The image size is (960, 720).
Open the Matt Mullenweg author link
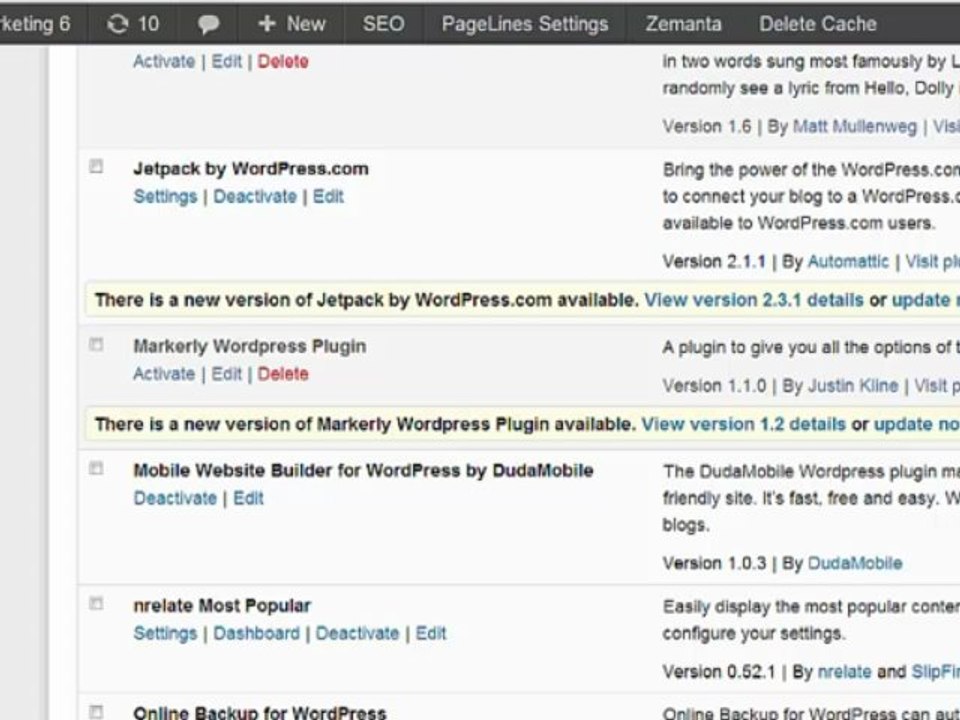click(855, 126)
